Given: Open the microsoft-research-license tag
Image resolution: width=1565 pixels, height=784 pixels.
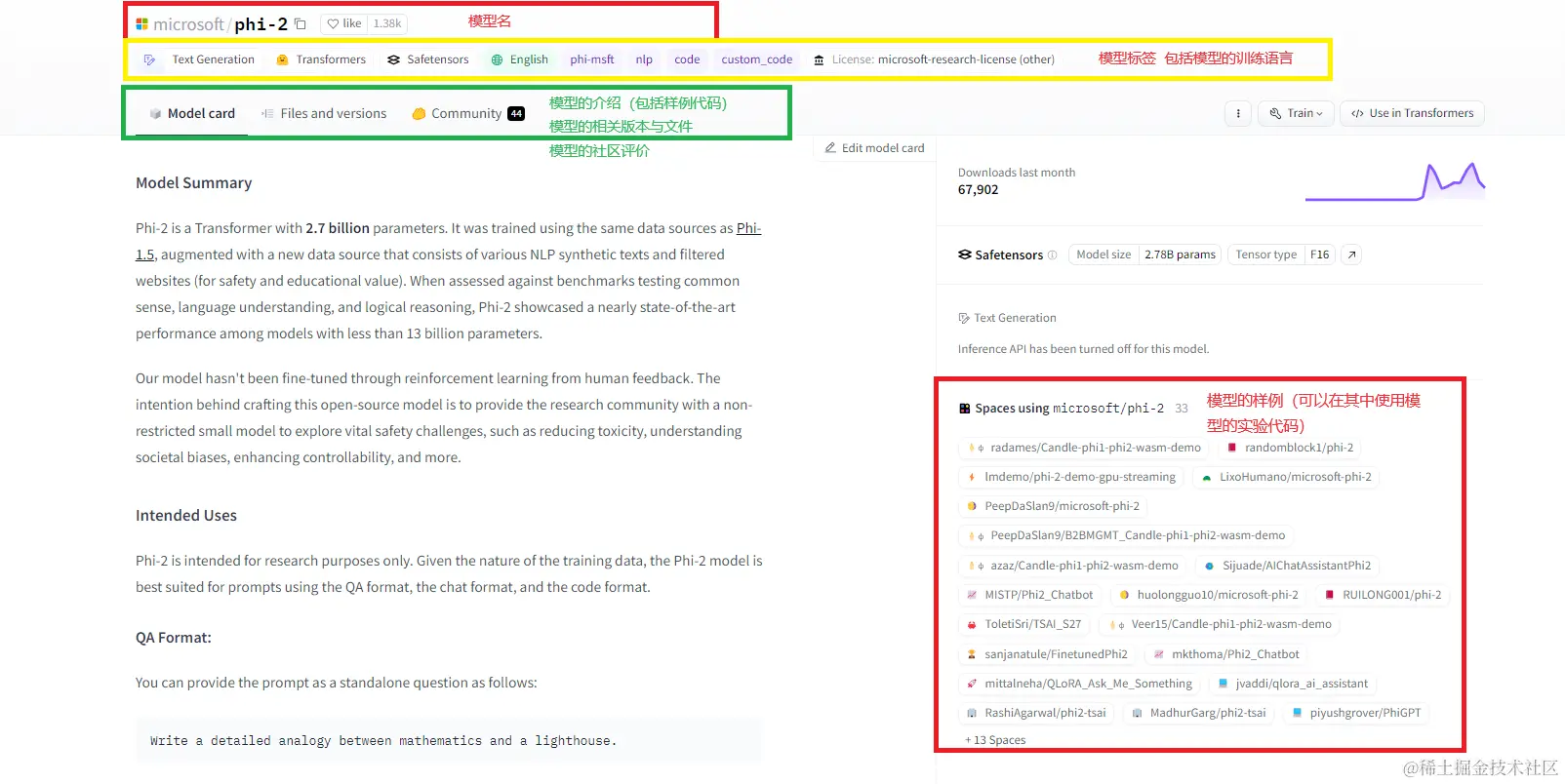Looking at the screenshot, I should 935,59.
